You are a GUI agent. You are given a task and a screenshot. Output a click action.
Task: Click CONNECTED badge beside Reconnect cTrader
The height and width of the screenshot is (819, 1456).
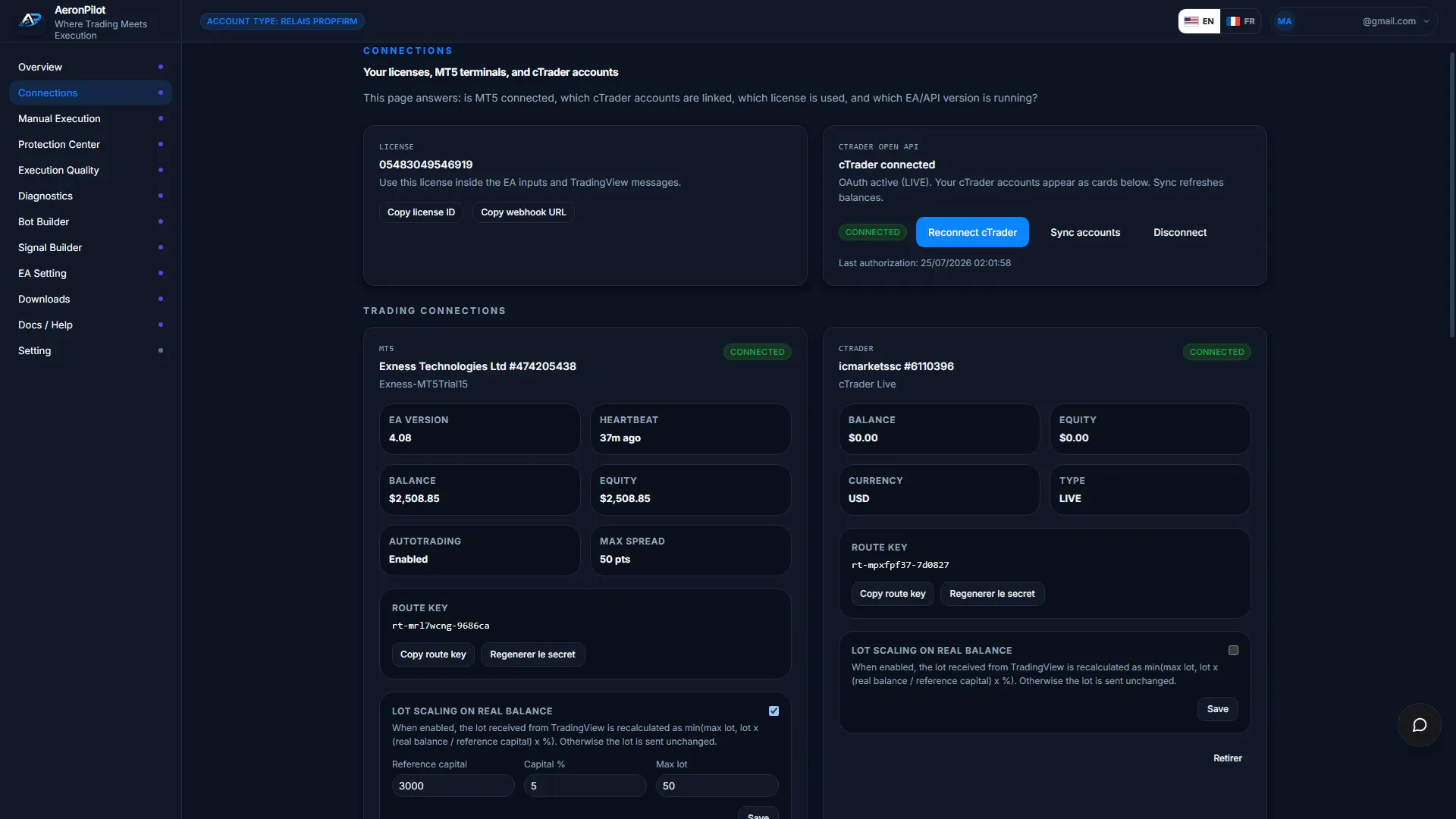click(872, 232)
